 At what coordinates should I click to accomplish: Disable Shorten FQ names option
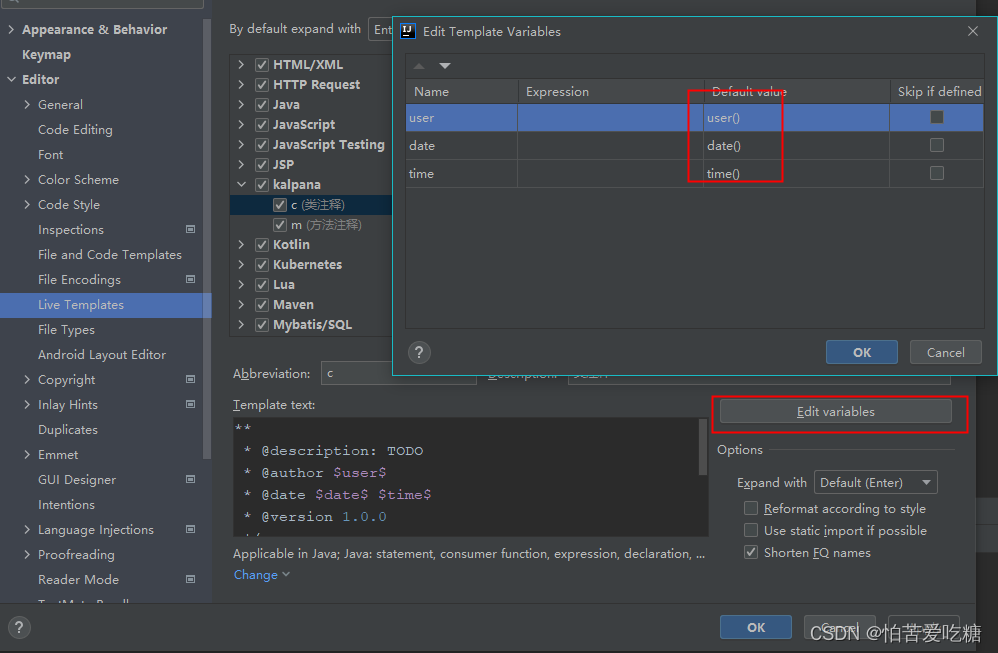[751, 552]
